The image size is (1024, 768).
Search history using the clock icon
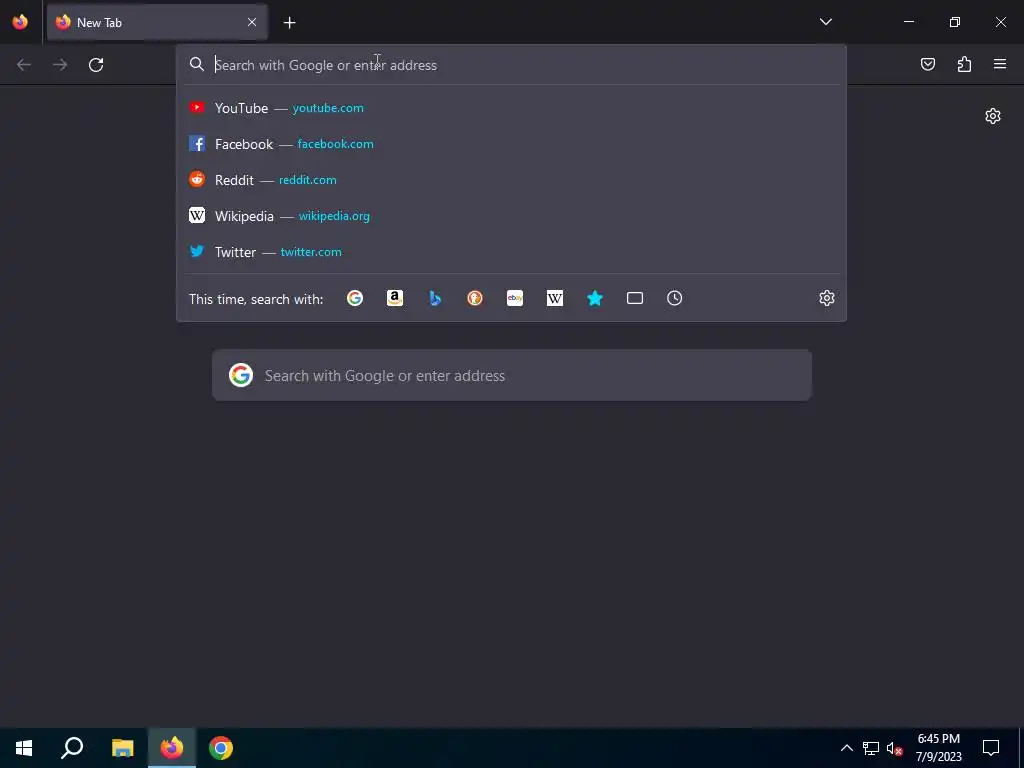[x=675, y=298]
